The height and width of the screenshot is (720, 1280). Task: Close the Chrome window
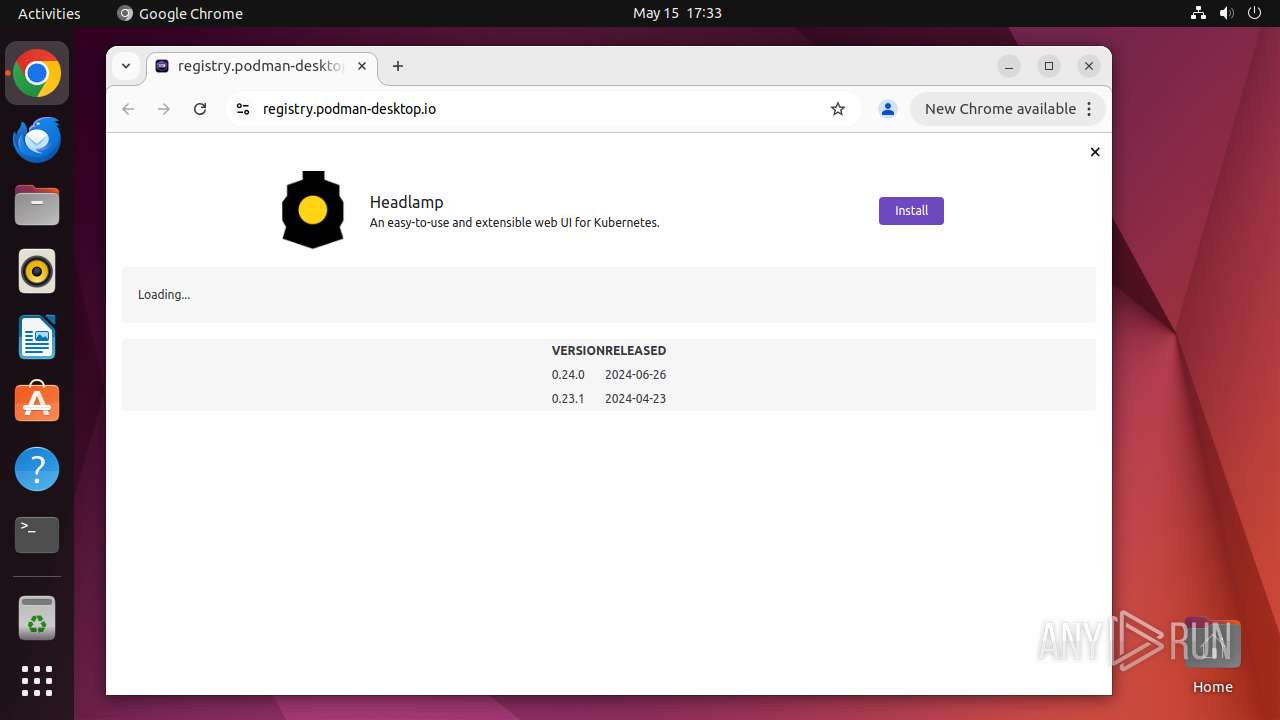[1089, 66]
